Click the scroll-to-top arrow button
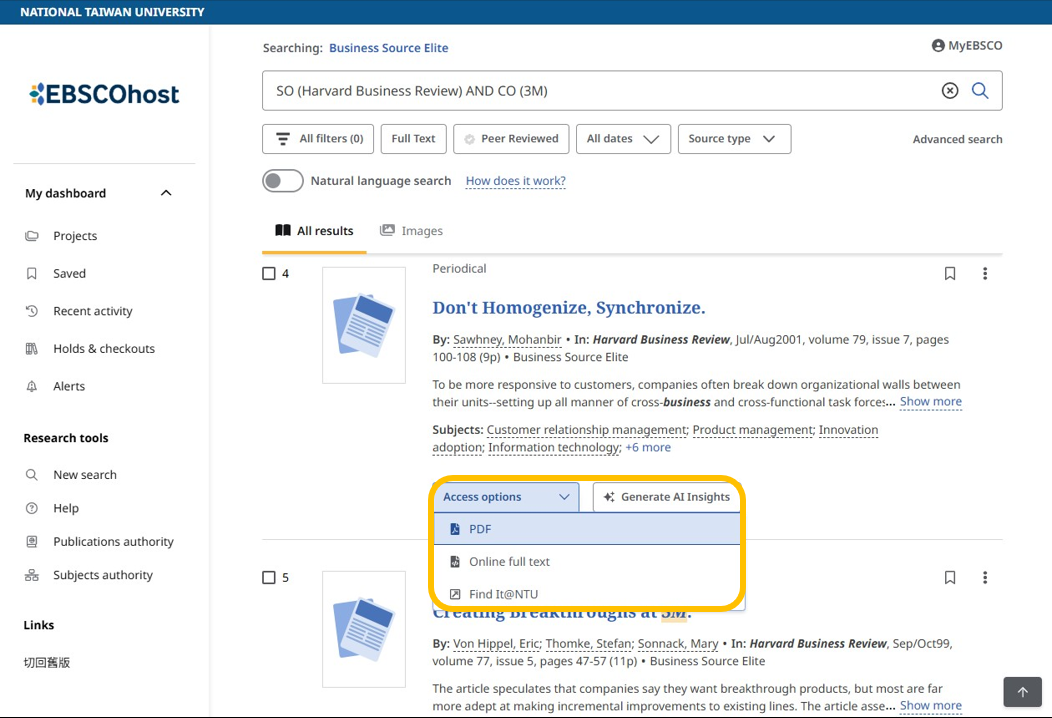 (1022, 692)
